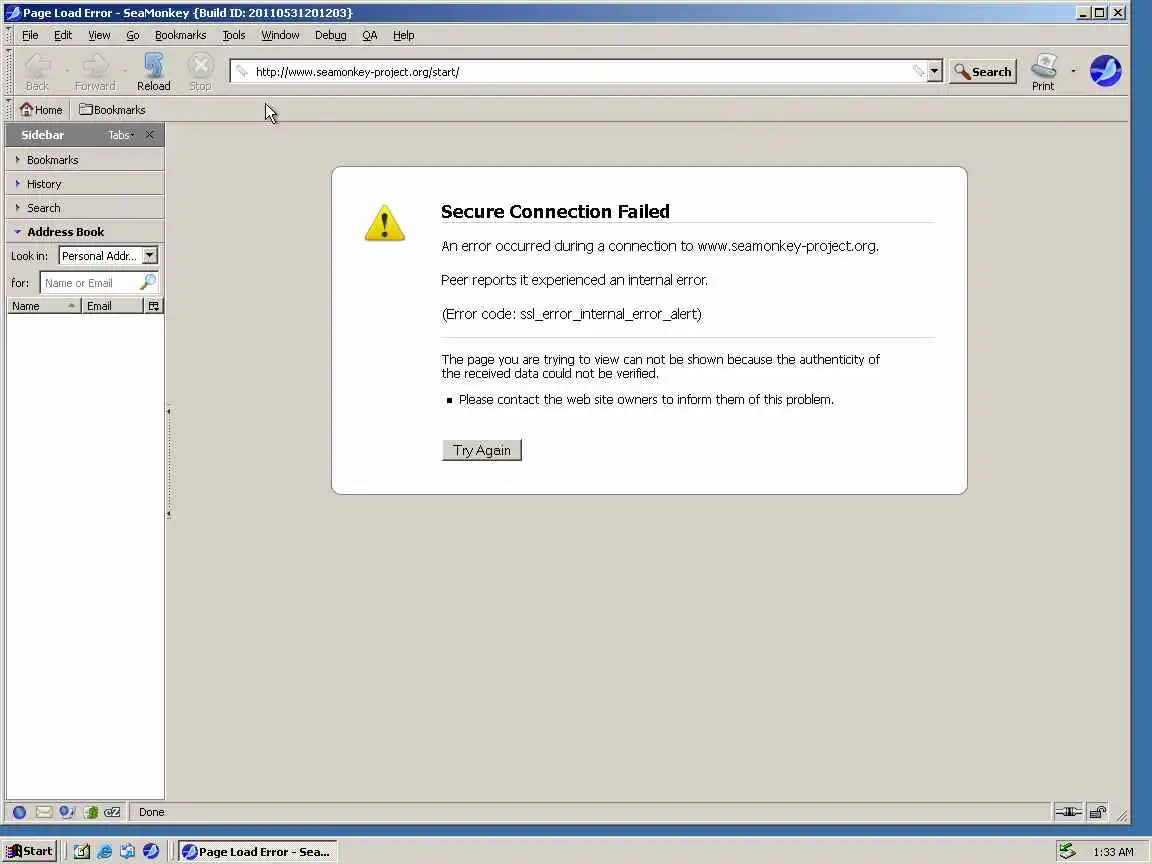Screen dimensions: 1152x864
Task: Sort address book by Name column
Action: [43, 306]
